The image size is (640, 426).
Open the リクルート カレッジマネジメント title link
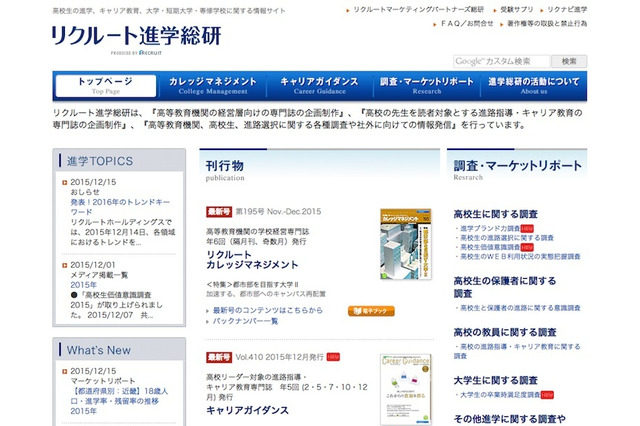[x=252, y=260]
